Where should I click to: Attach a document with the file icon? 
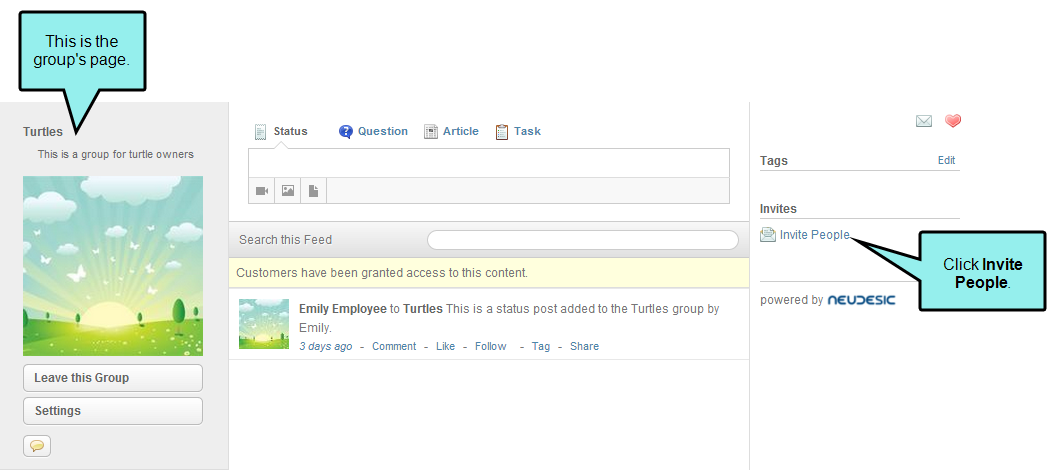(x=313, y=191)
